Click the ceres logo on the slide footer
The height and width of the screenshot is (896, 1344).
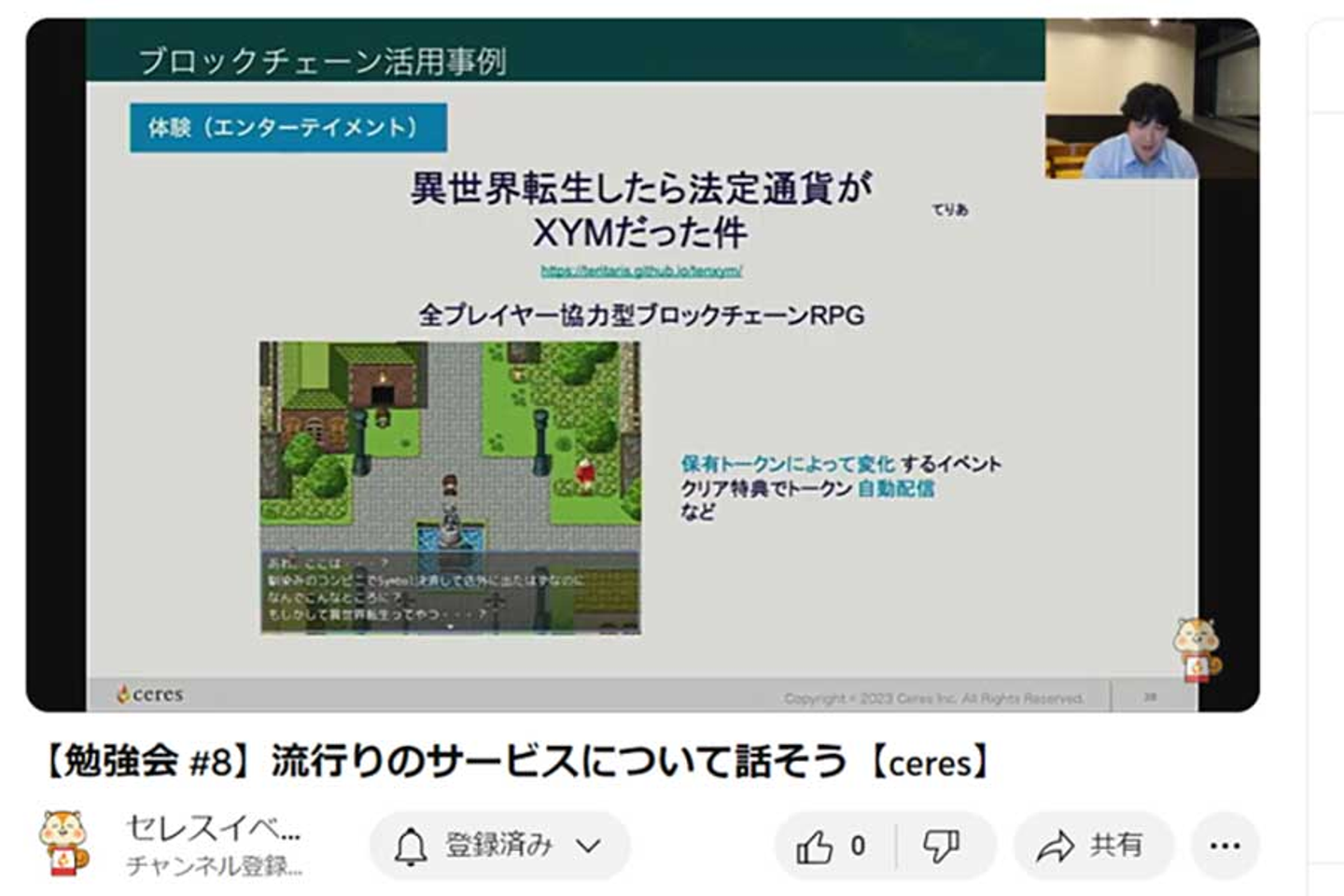pyautogui.click(x=150, y=693)
